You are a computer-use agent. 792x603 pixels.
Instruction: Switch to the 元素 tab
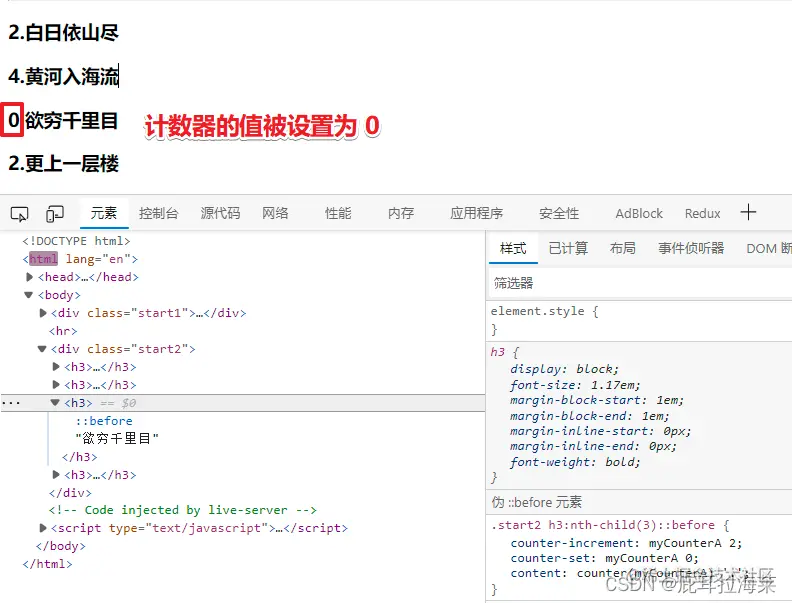pyautogui.click(x=104, y=213)
